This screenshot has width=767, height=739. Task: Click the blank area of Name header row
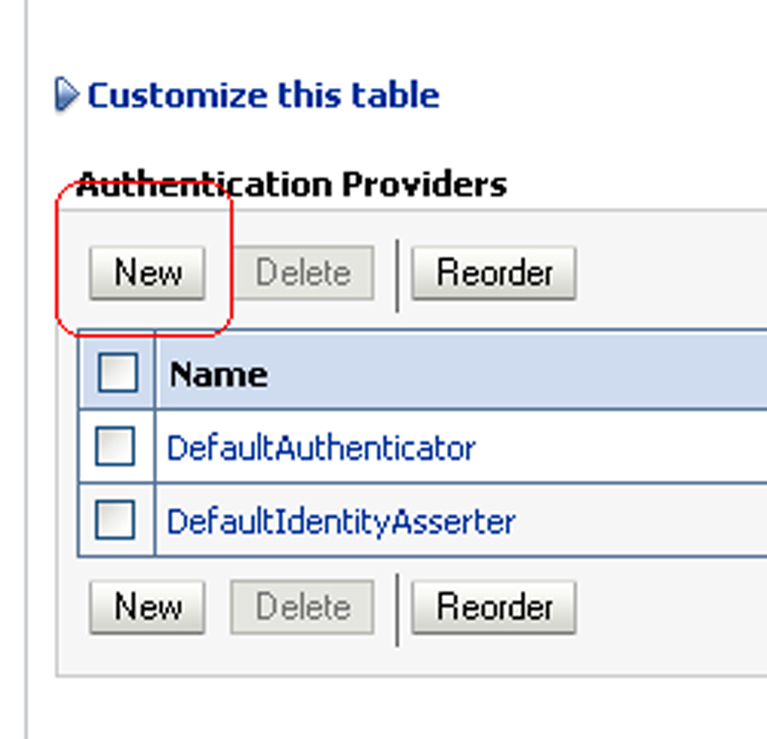click(519, 372)
